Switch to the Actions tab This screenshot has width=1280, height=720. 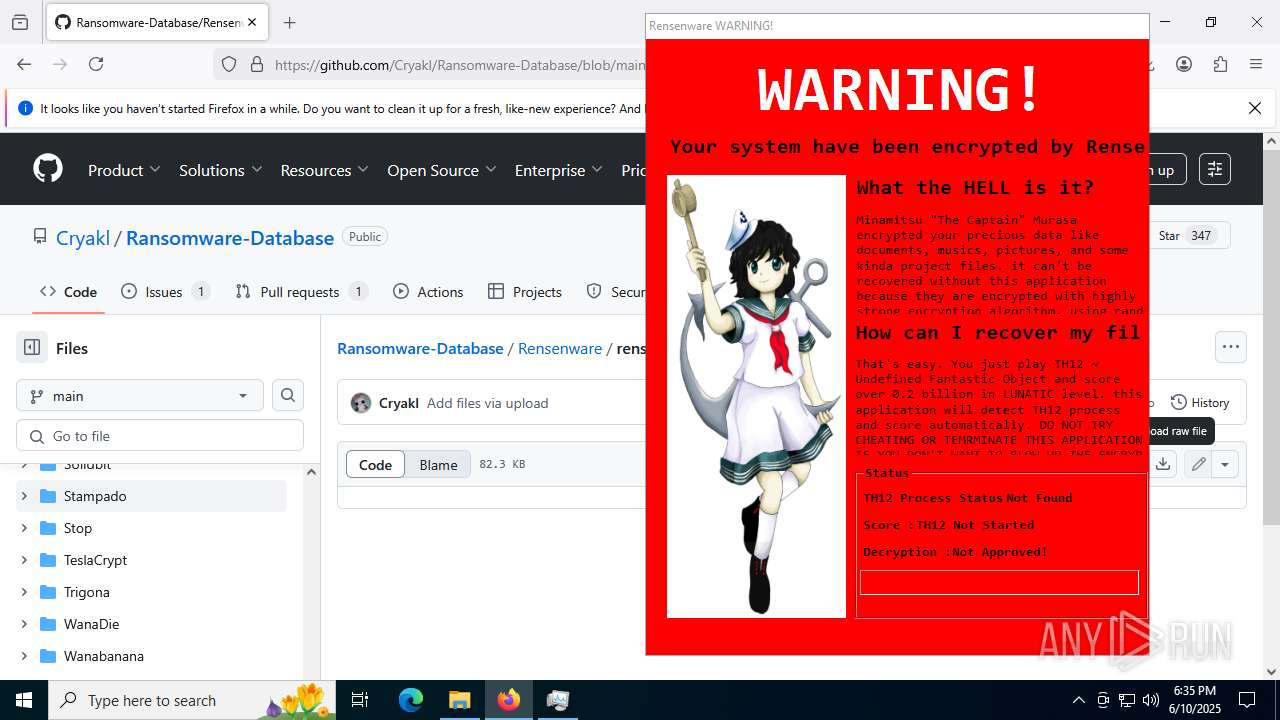[x=428, y=292]
